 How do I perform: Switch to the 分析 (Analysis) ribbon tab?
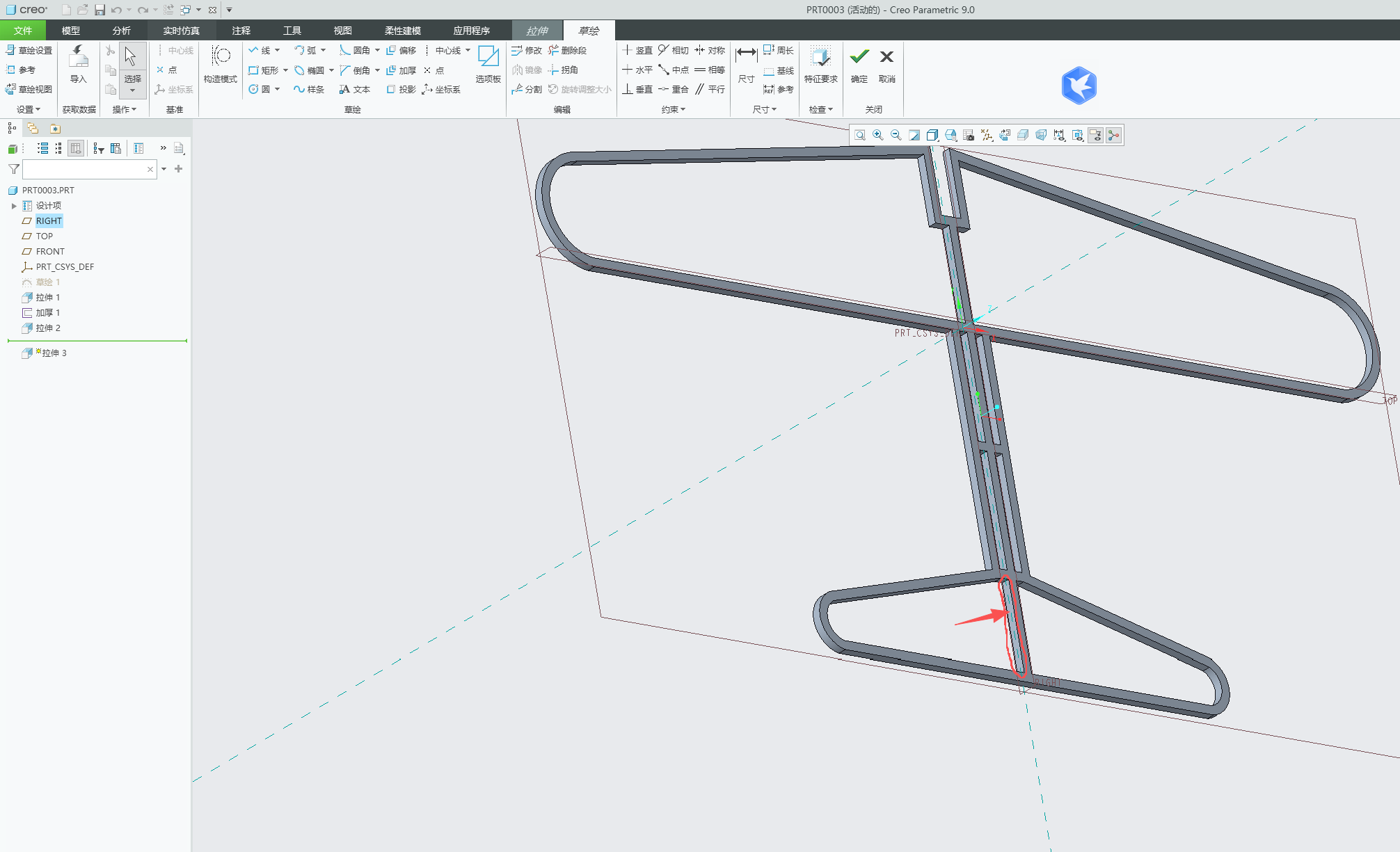(x=122, y=31)
